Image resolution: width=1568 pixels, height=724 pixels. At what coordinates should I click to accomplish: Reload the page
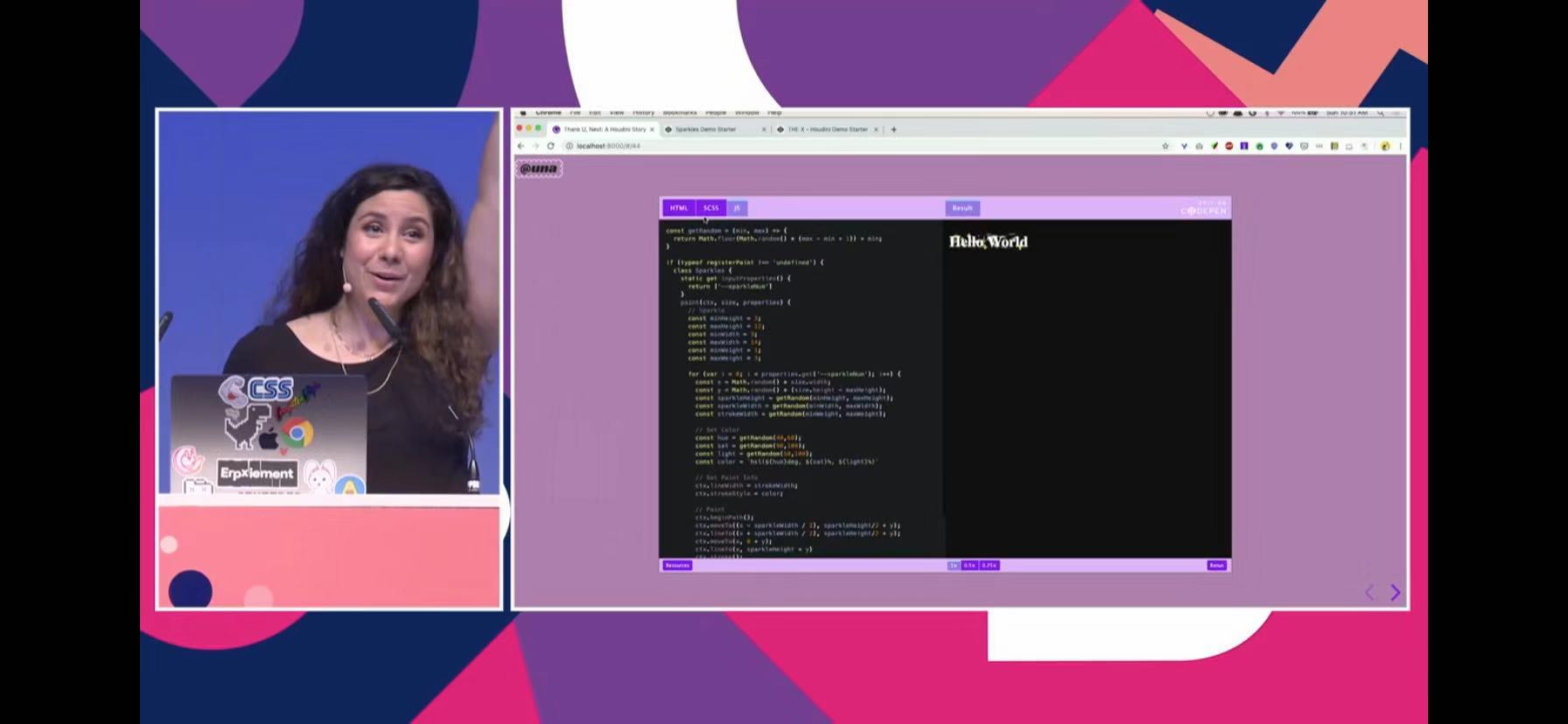point(550,146)
